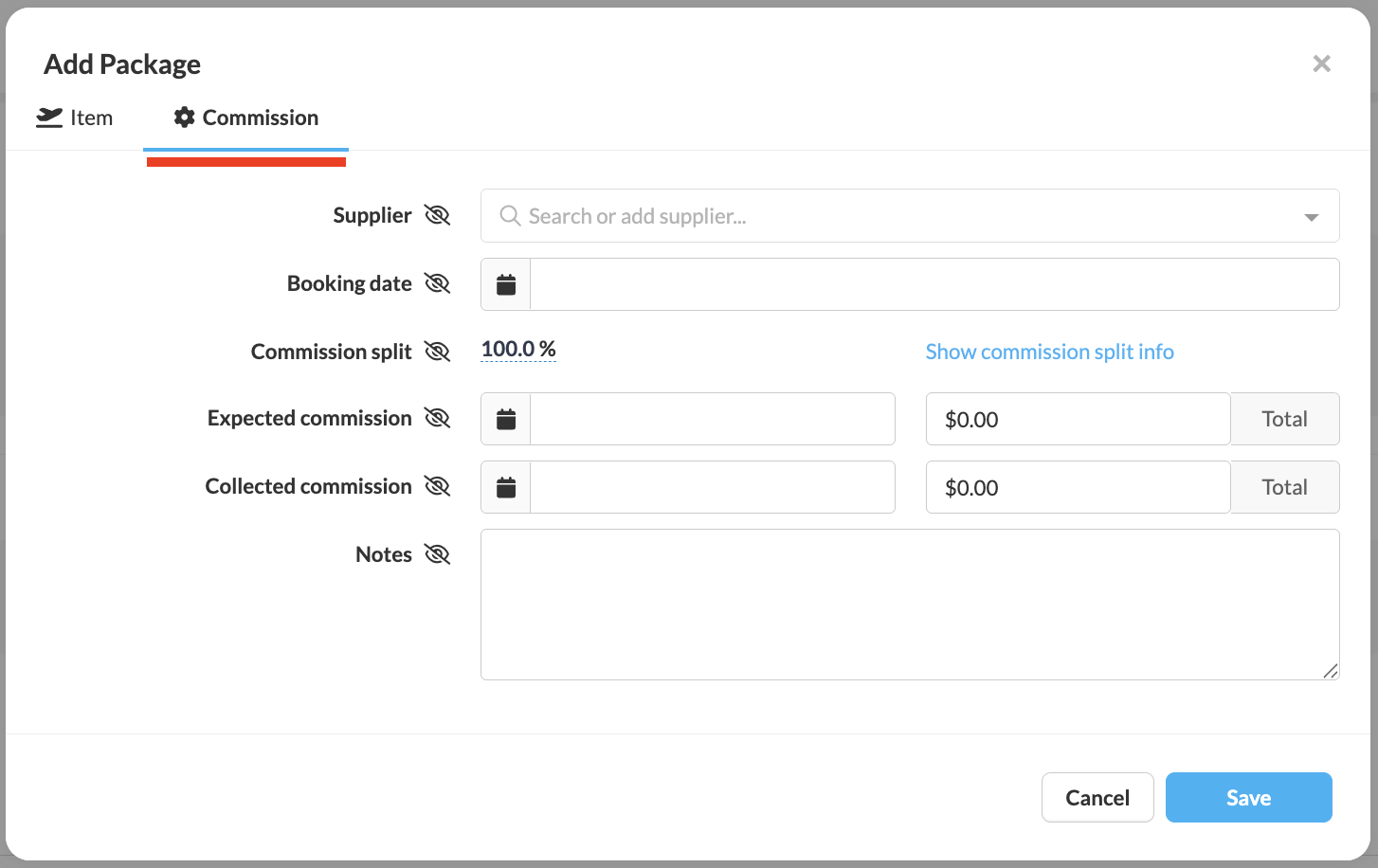This screenshot has width=1378, height=868.
Task: Toggle visibility eye next to Supplier
Action: click(x=437, y=215)
